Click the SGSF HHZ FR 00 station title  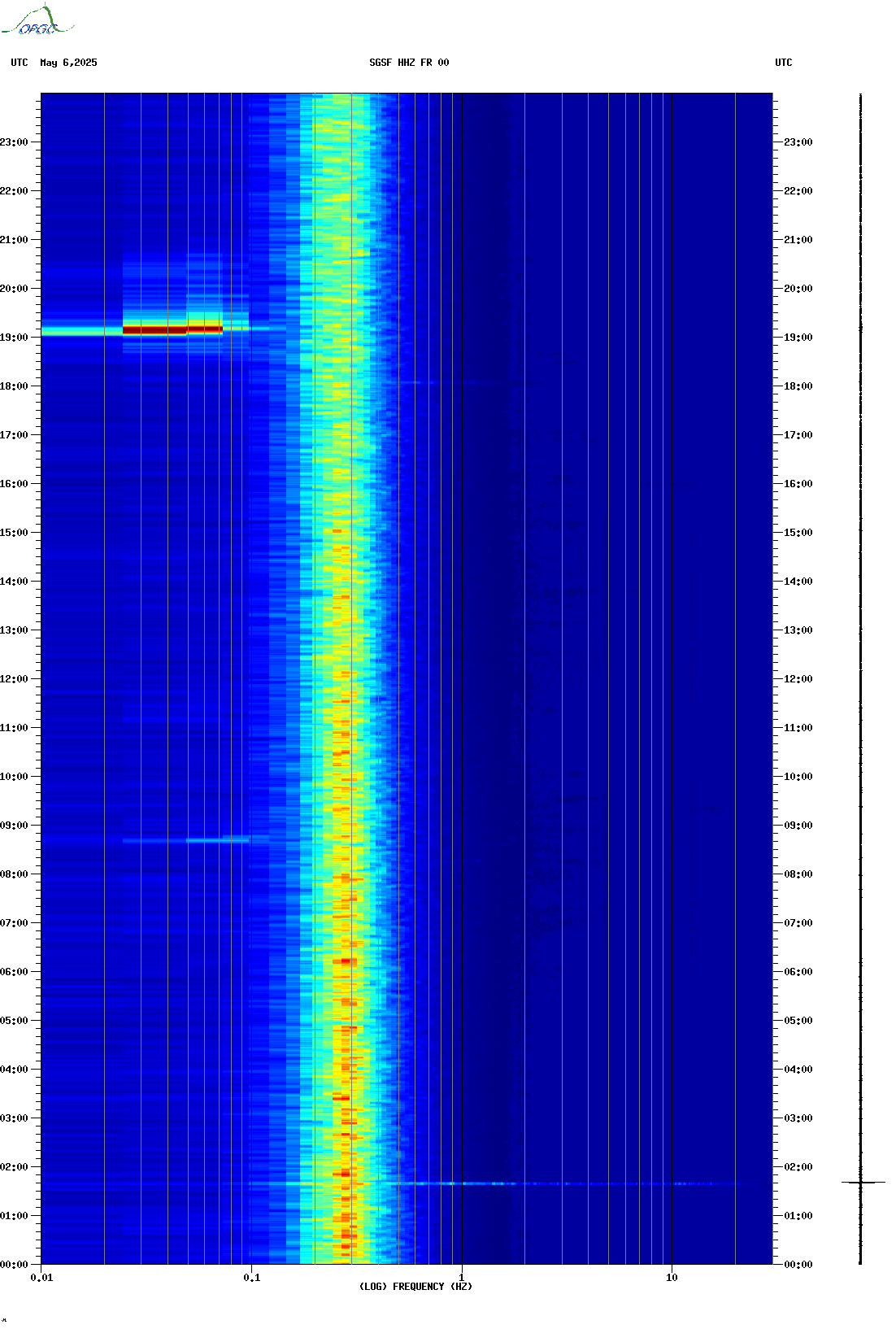[x=409, y=63]
